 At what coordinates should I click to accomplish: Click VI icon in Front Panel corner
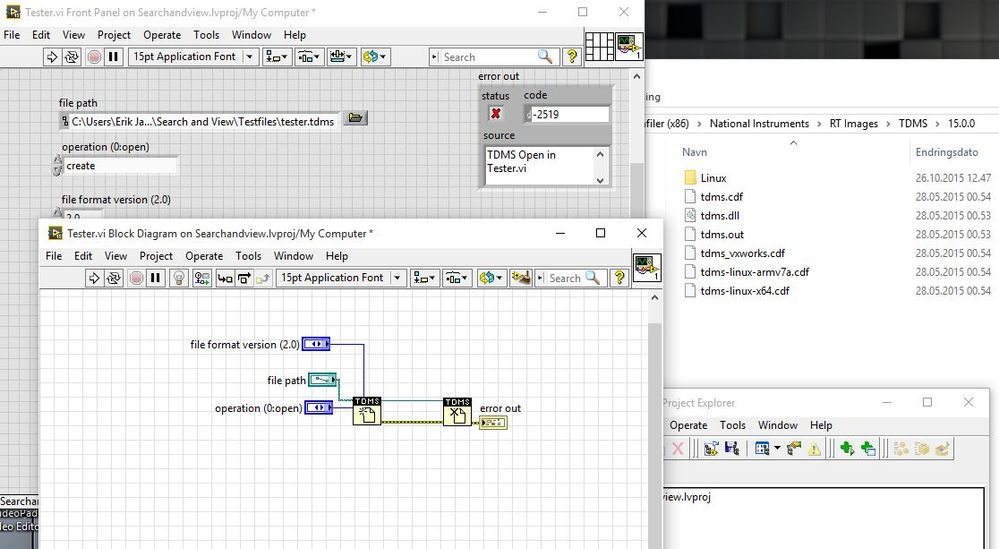click(x=628, y=46)
